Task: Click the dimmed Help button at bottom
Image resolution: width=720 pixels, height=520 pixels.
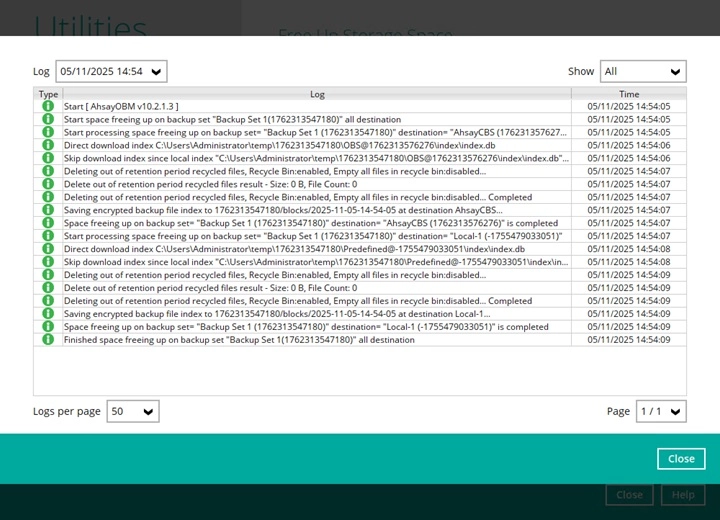Action: 683,495
